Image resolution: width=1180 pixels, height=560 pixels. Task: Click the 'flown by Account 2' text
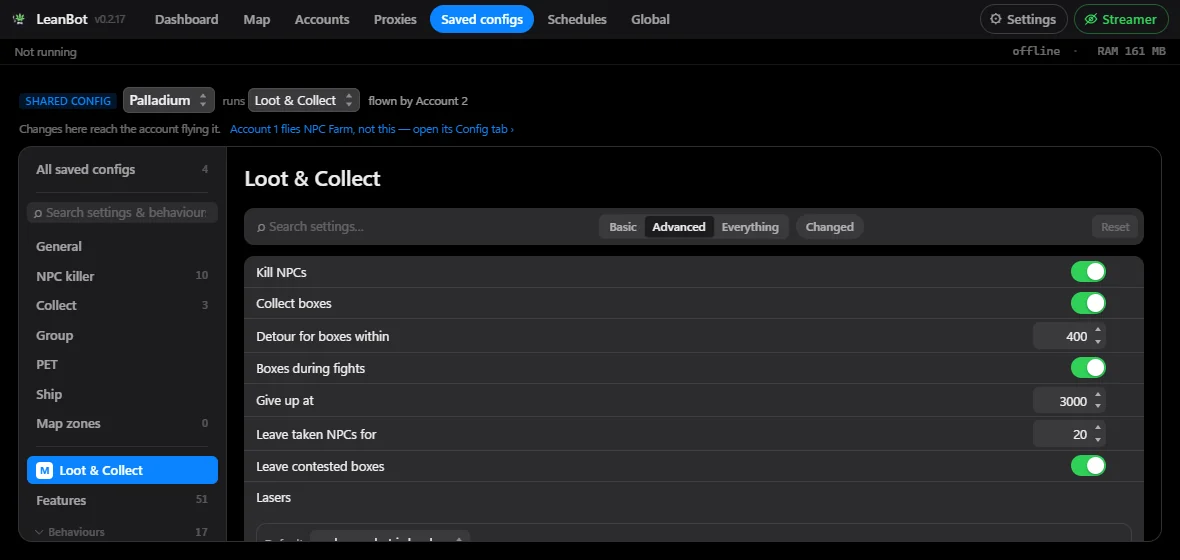coord(418,101)
